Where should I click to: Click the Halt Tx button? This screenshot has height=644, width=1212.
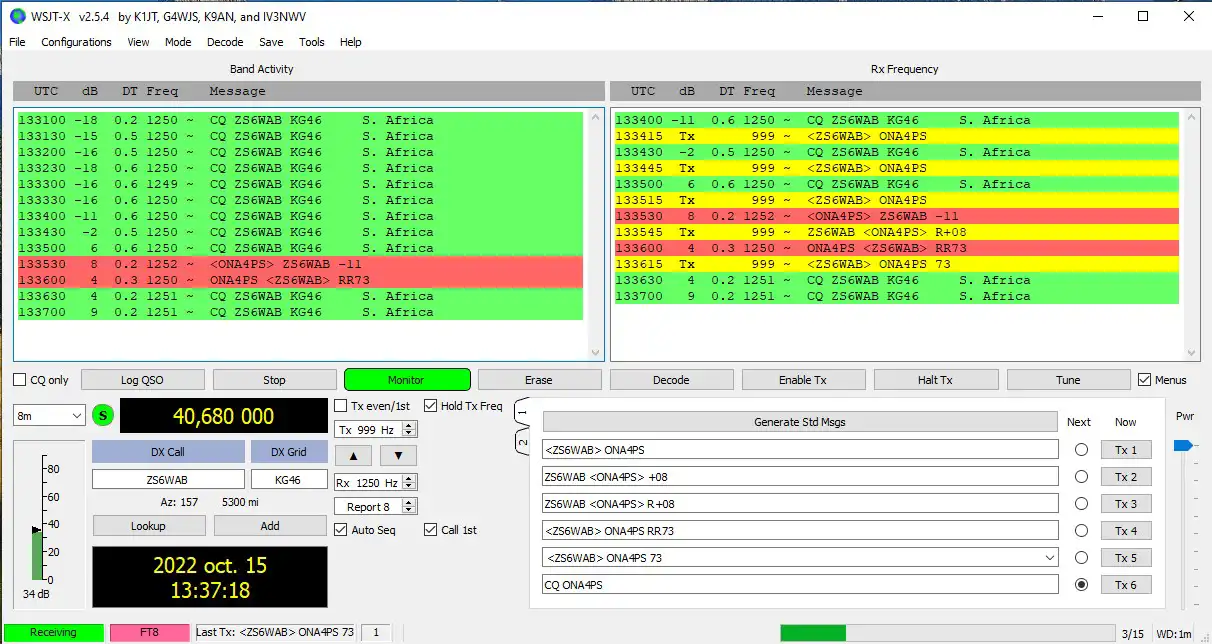[x=935, y=380]
